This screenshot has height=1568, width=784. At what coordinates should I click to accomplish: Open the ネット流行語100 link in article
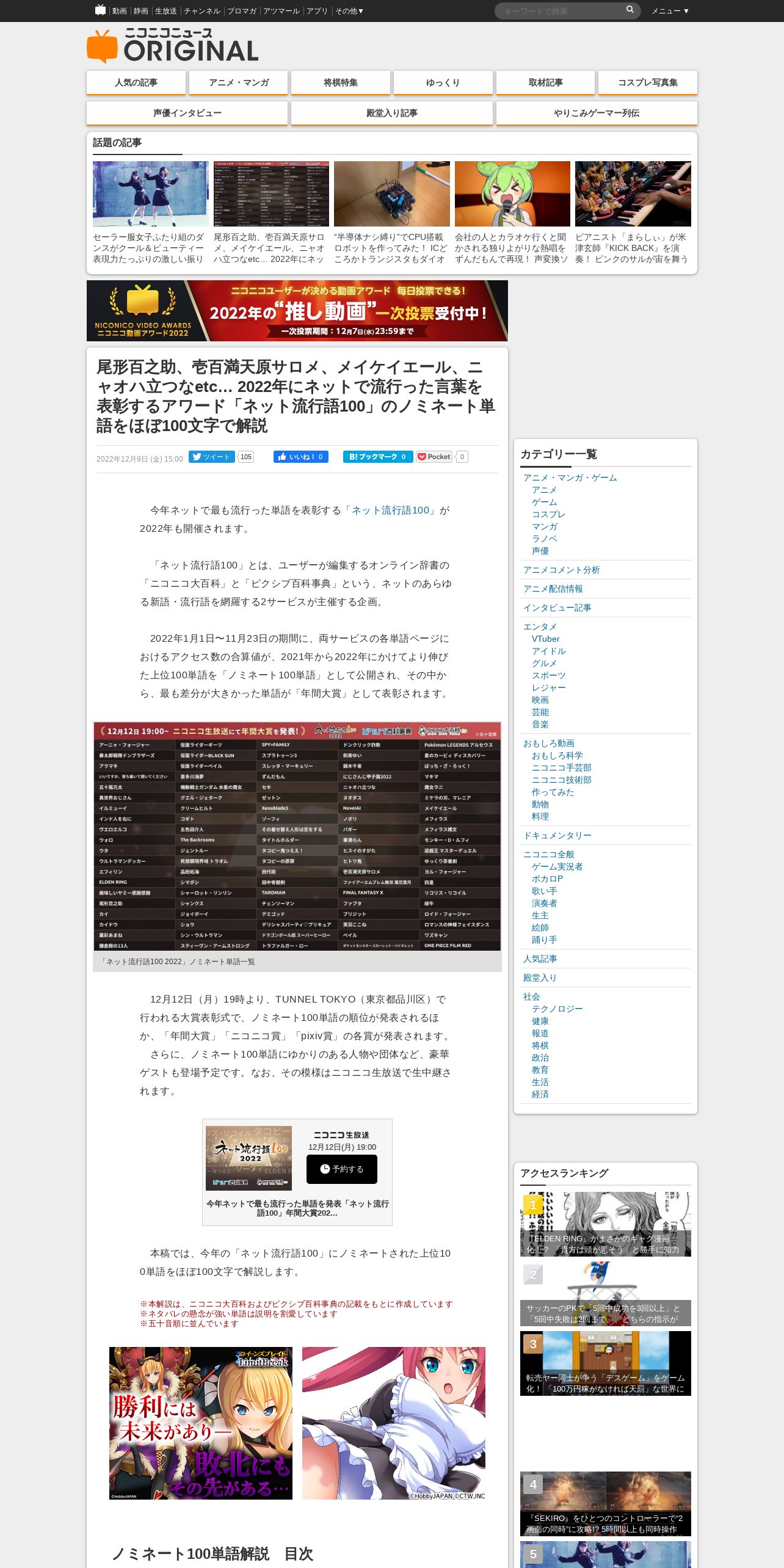(x=391, y=510)
